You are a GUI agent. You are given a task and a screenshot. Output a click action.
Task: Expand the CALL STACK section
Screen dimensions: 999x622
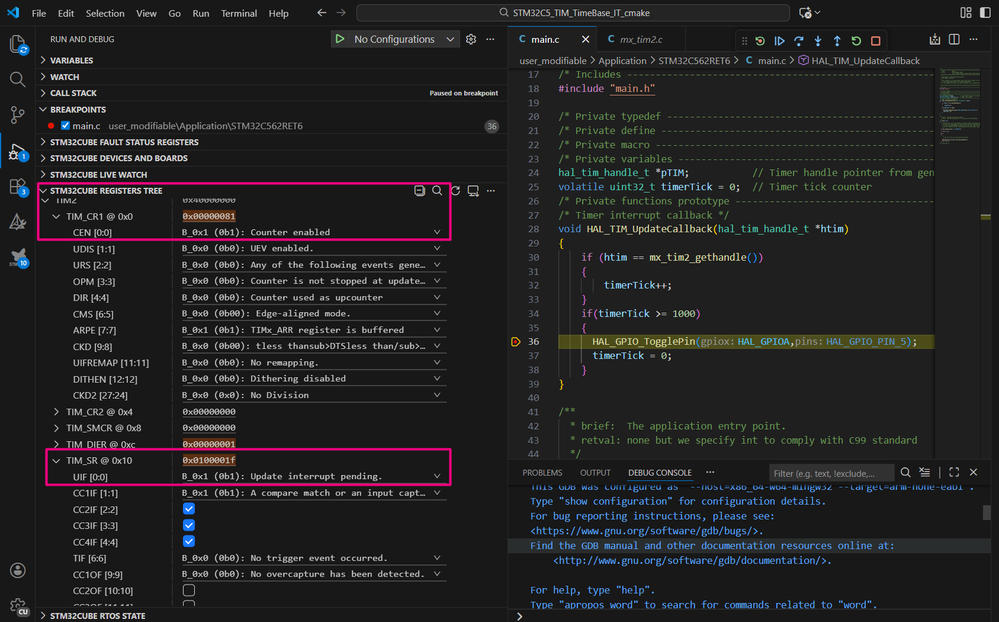pyautogui.click(x=73, y=93)
